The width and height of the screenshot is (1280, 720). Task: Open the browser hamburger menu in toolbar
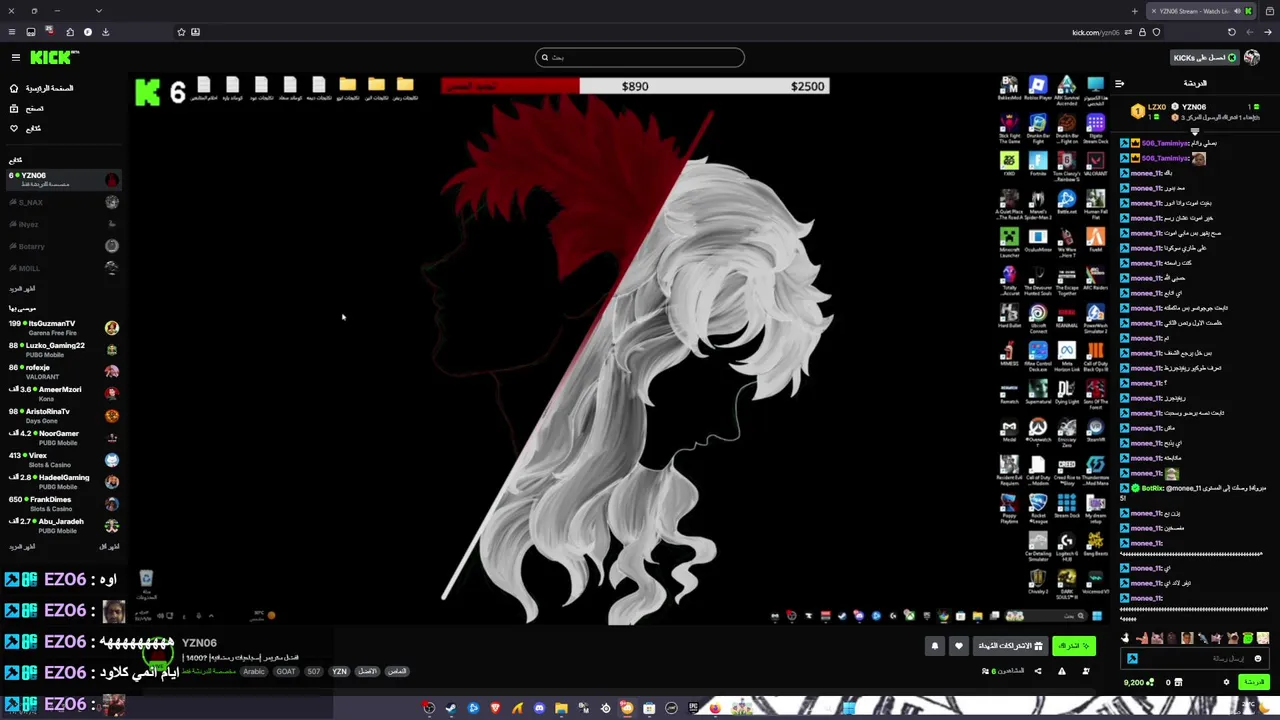(x=12, y=32)
